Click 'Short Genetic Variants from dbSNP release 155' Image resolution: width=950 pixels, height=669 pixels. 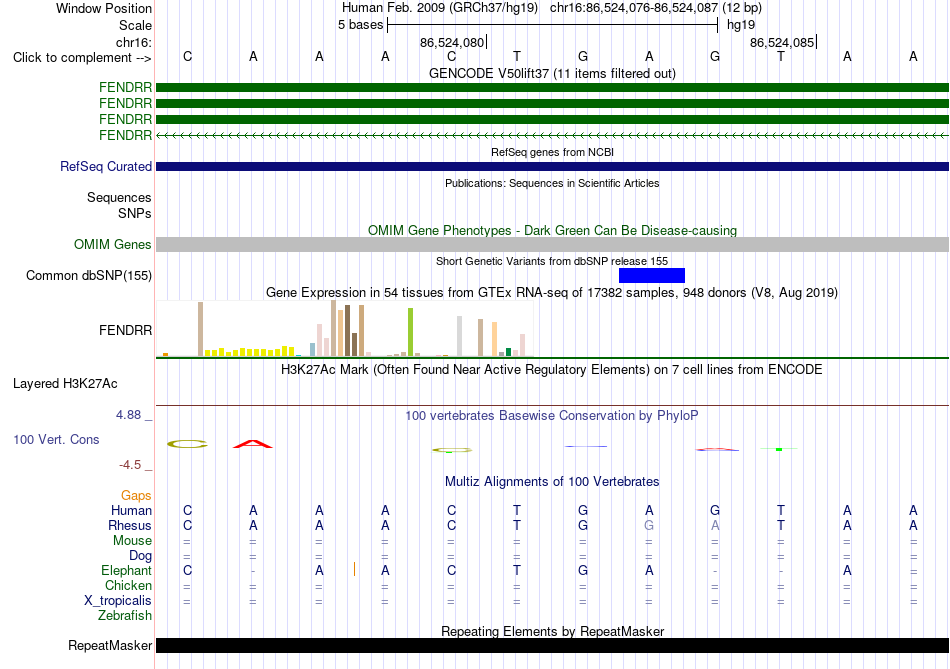(x=552, y=261)
